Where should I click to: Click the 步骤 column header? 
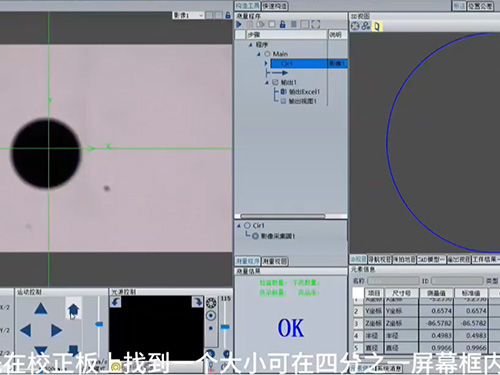[287, 35]
